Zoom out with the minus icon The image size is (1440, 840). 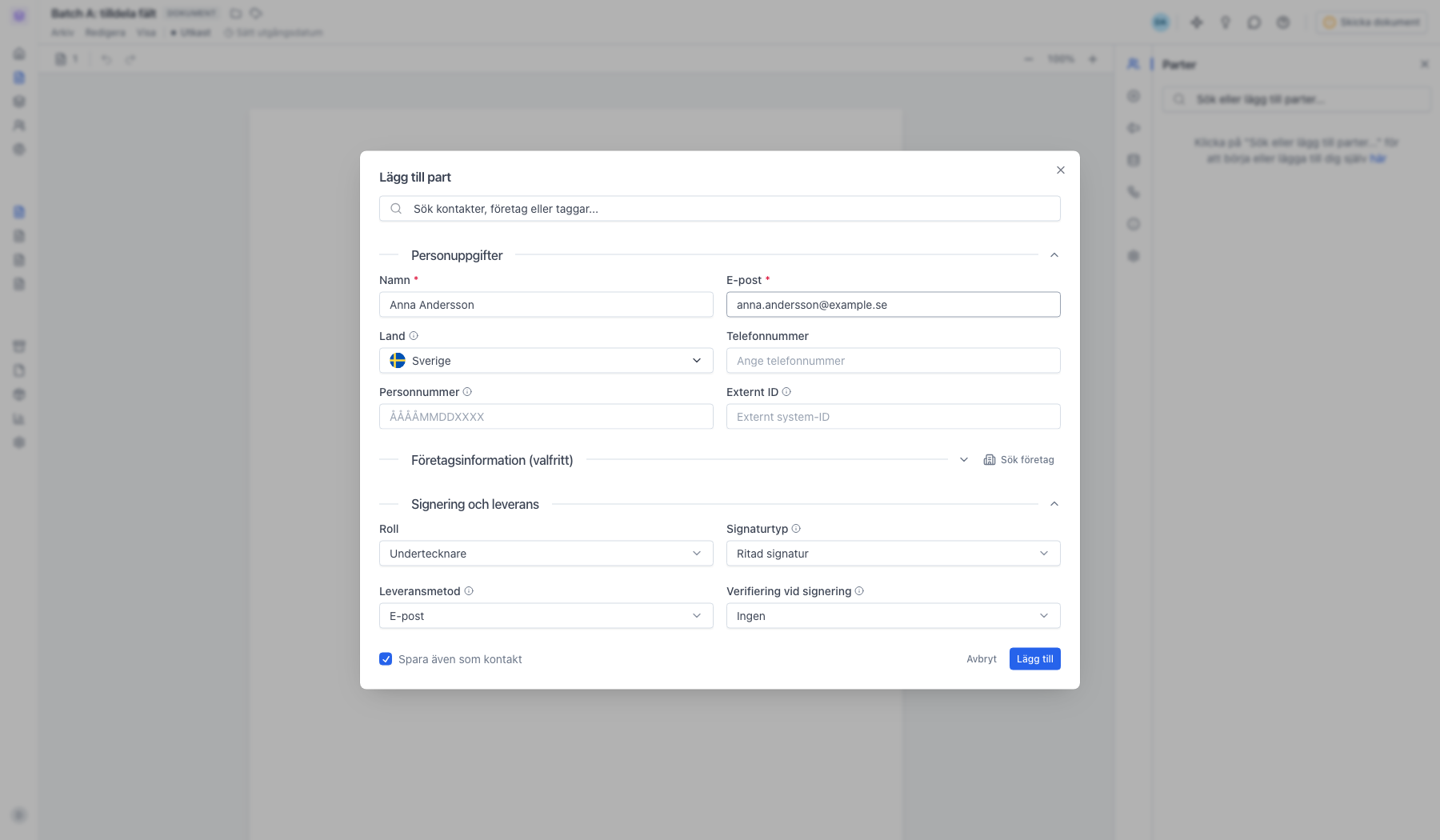(x=1029, y=59)
